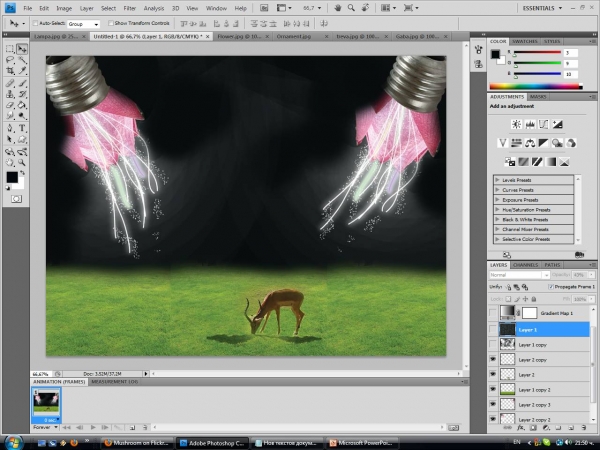The width and height of the screenshot is (600, 450).
Task: Show the Gradient Map 1 layer
Action: coord(493,313)
